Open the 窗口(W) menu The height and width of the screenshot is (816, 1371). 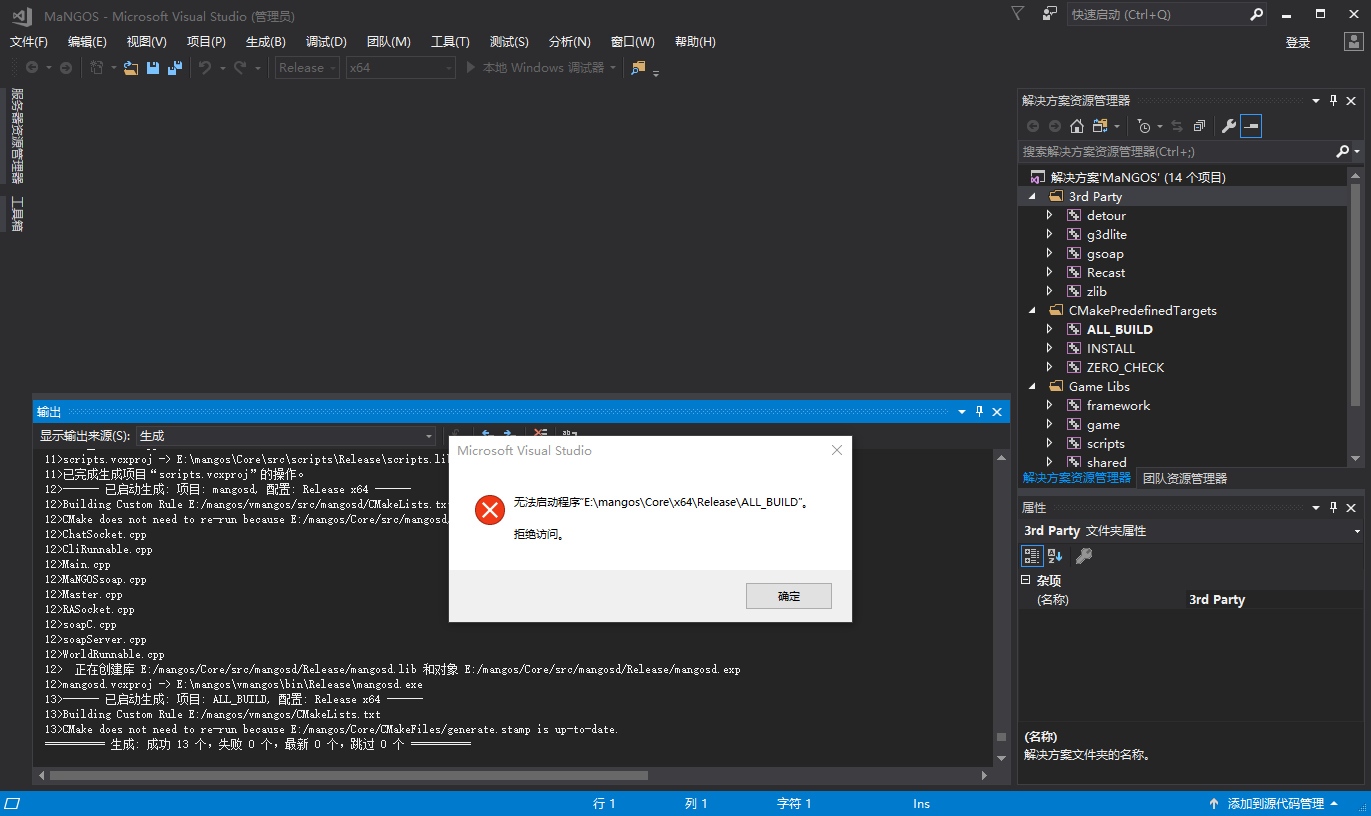pyautogui.click(x=632, y=42)
